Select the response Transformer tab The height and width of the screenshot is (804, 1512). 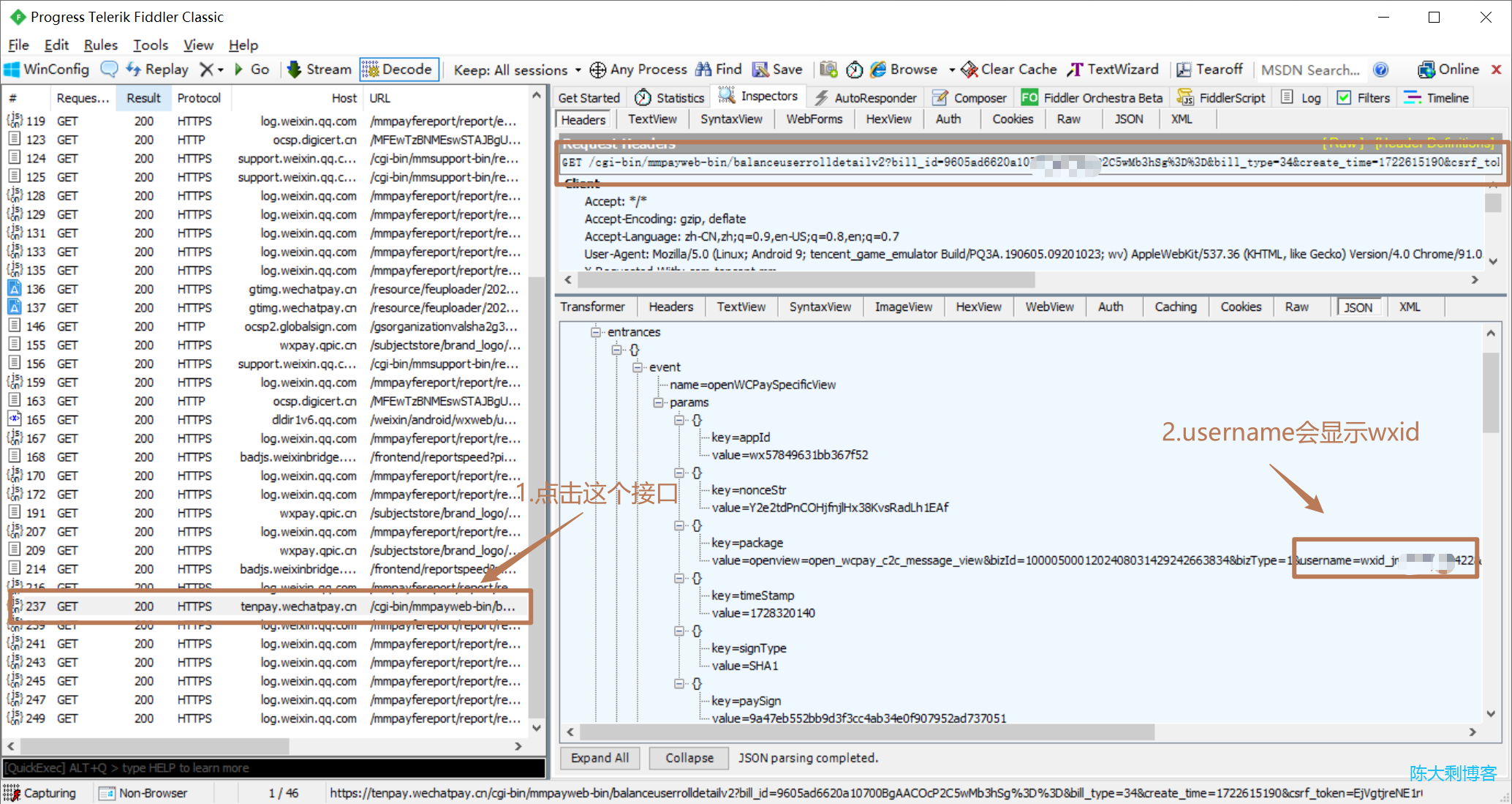click(593, 307)
